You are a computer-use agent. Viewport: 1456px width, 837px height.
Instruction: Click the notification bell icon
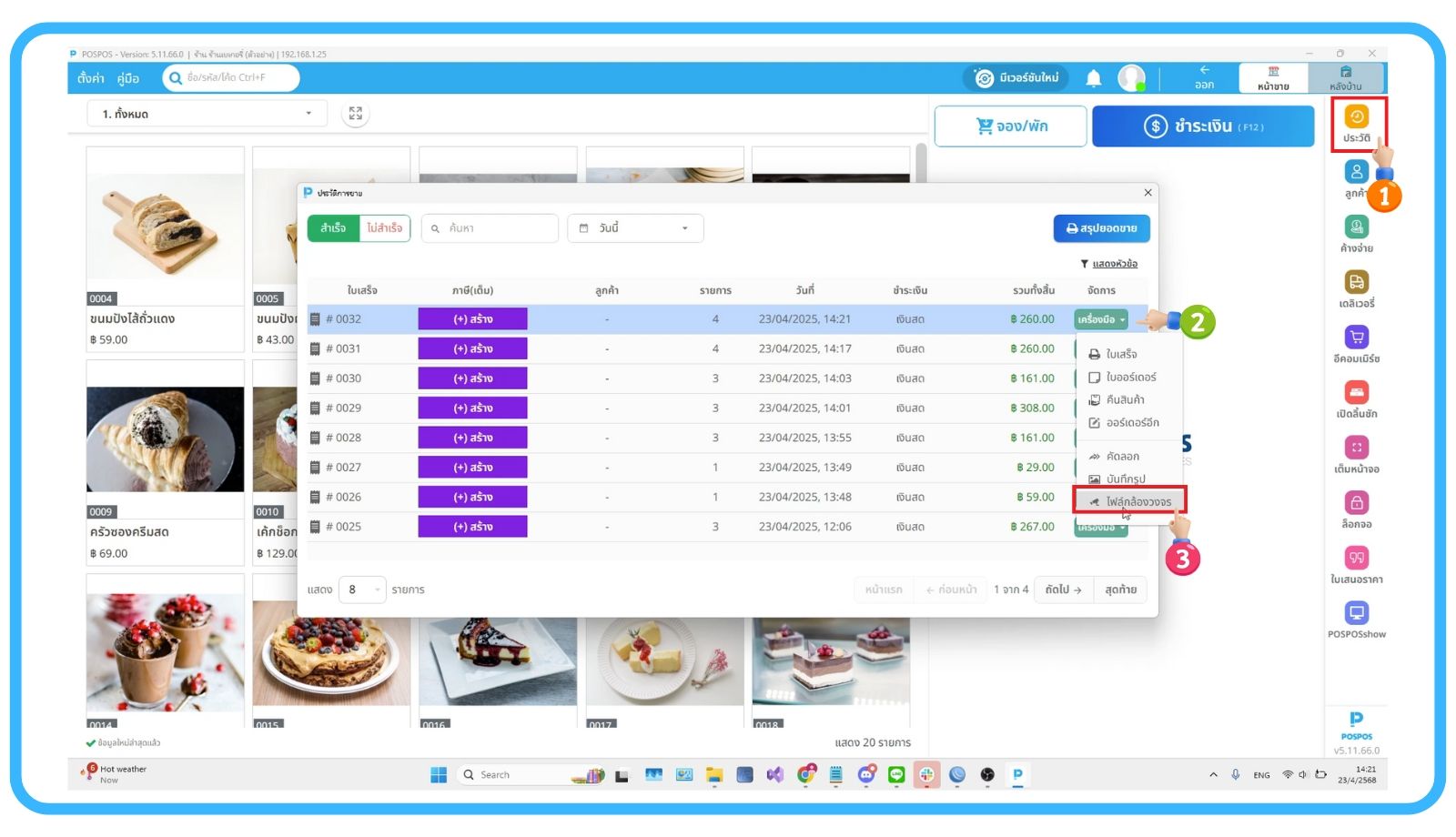pos(1094,78)
